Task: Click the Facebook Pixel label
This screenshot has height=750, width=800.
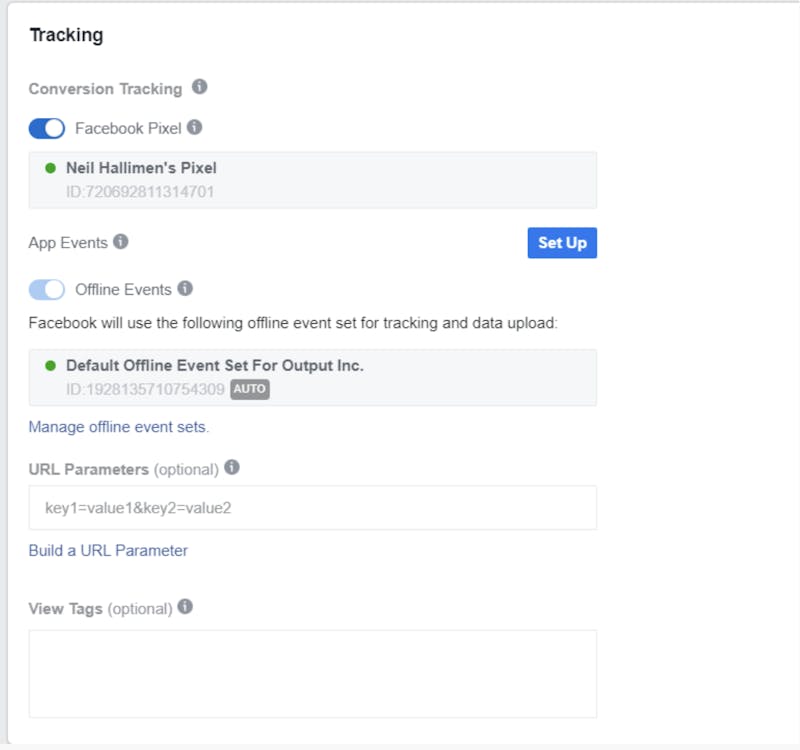Action: click(x=128, y=128)
